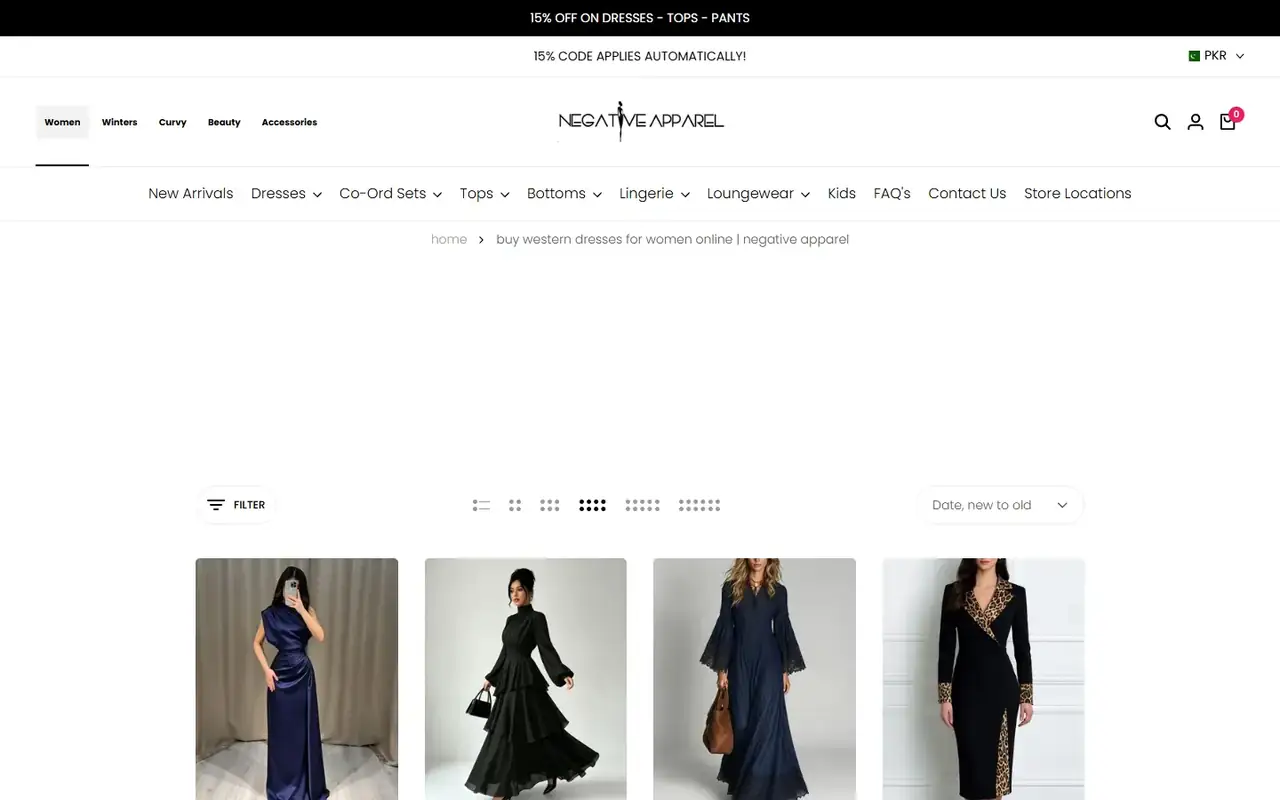Expand the Bottoms menu
The width and height of the screenshot is (1280, 800).
(564, 194)
